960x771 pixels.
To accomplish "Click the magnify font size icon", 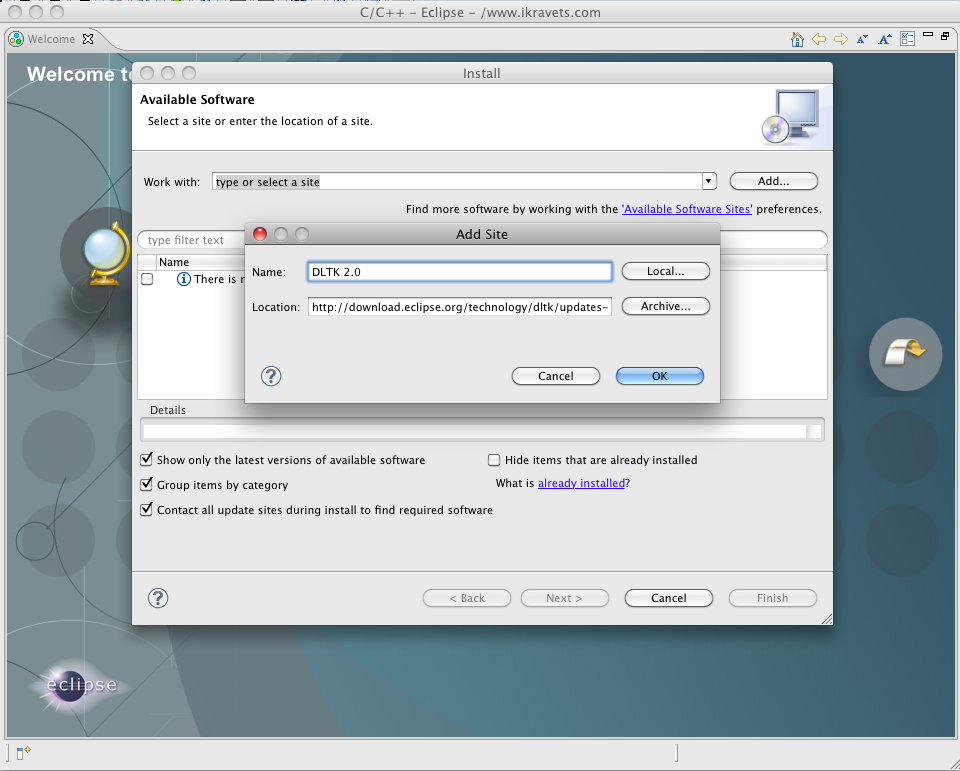I will [885, 39].
